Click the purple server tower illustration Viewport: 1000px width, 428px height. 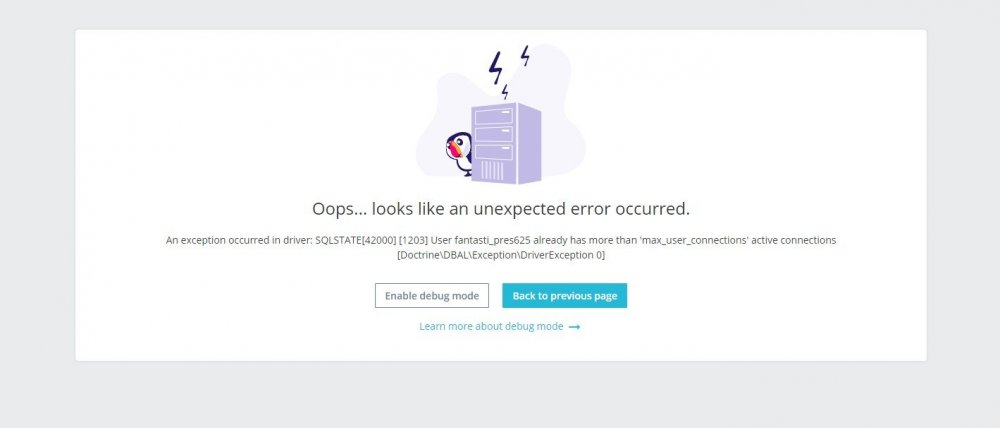tap(506, 144)
